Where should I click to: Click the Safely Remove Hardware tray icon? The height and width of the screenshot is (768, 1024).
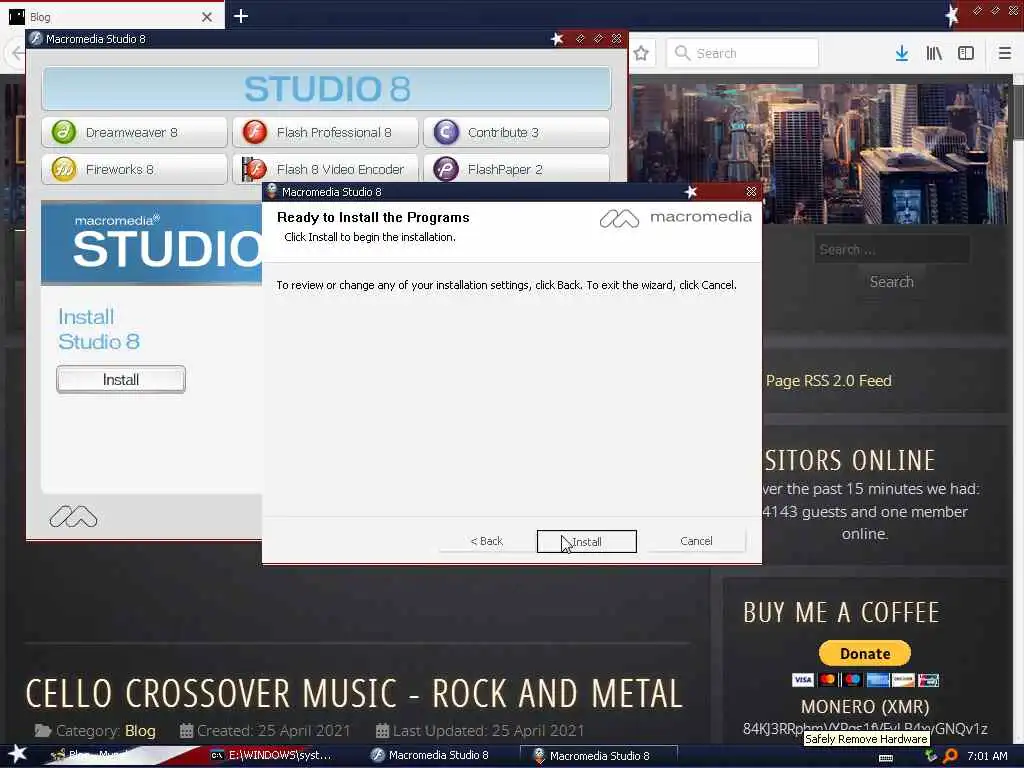click(931, 756)
